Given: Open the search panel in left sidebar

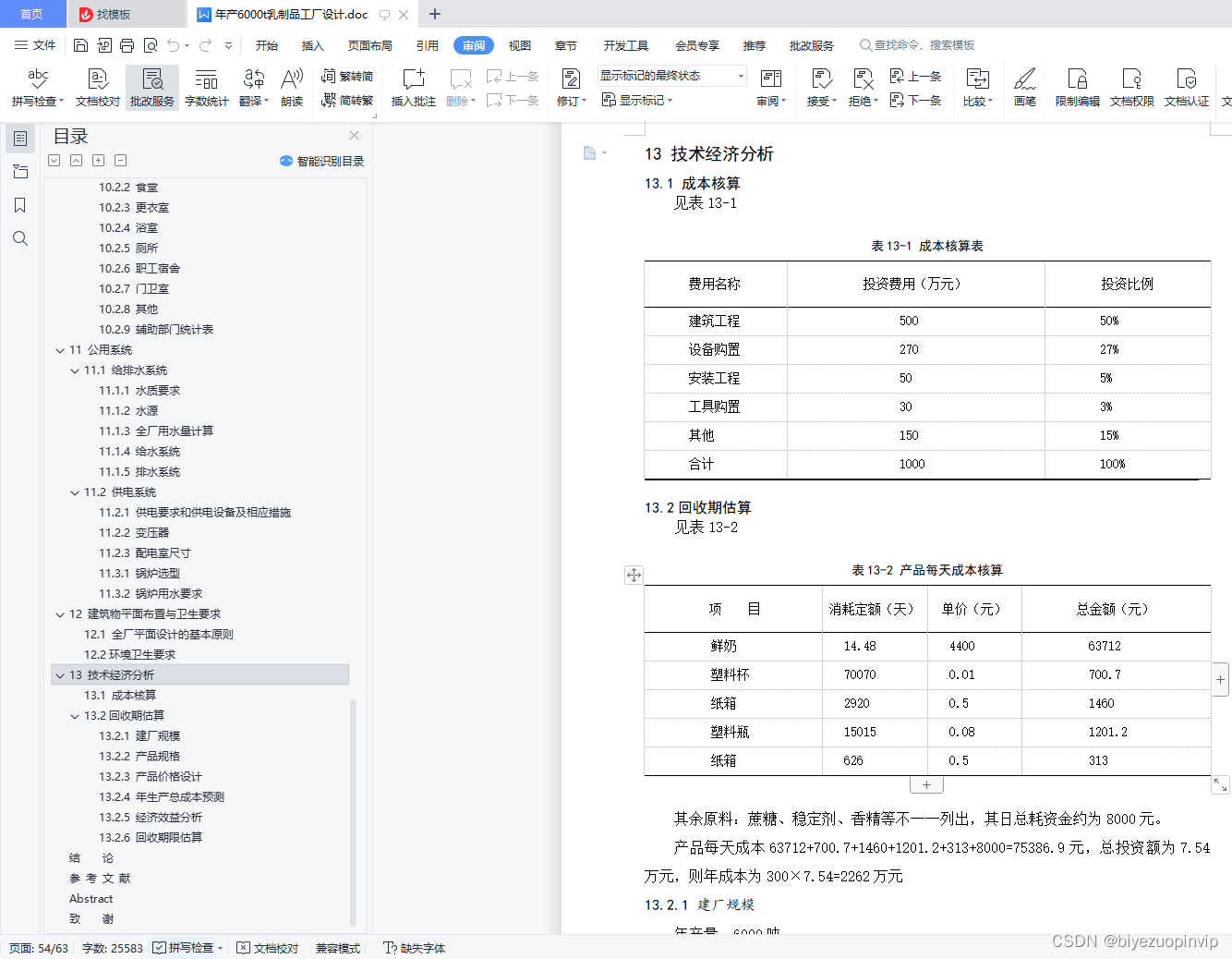Looking at the screenshot, I should pos(19,238).
